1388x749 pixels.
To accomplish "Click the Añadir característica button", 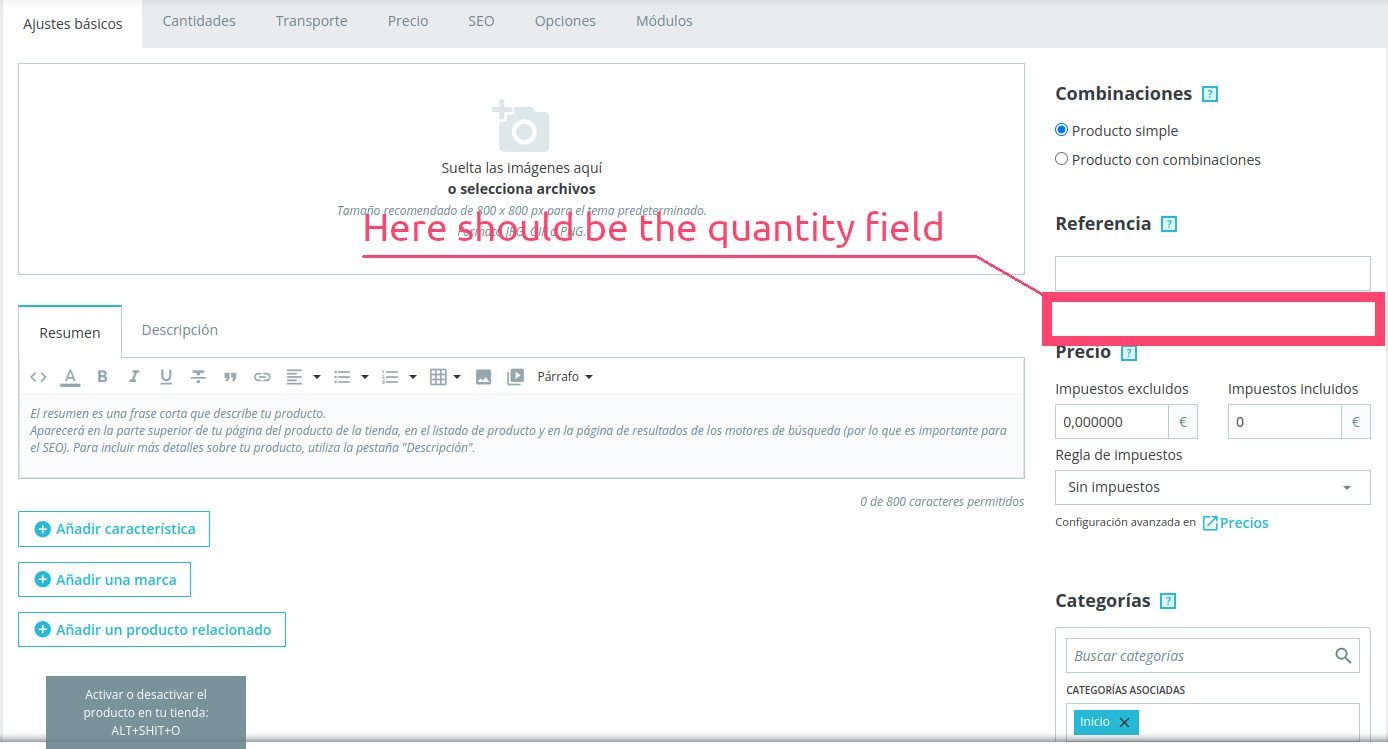I will pyautogui.click(x=114, y=529).
